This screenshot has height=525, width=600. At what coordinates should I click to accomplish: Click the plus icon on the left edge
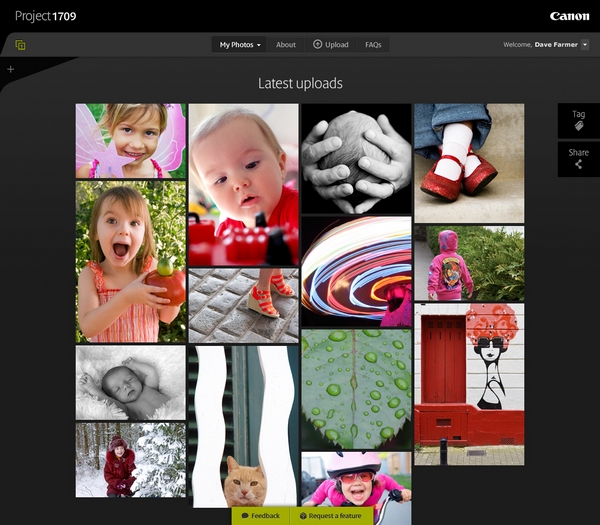click(11, 70)
